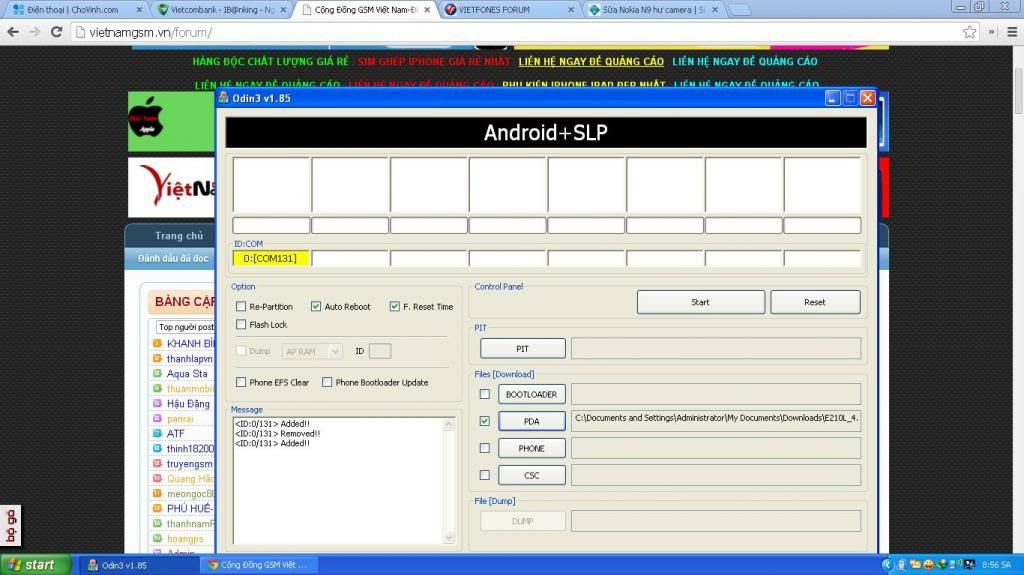
Task: Toggle F. Reset Time checkbox
Action: click(x=394, y=306)
